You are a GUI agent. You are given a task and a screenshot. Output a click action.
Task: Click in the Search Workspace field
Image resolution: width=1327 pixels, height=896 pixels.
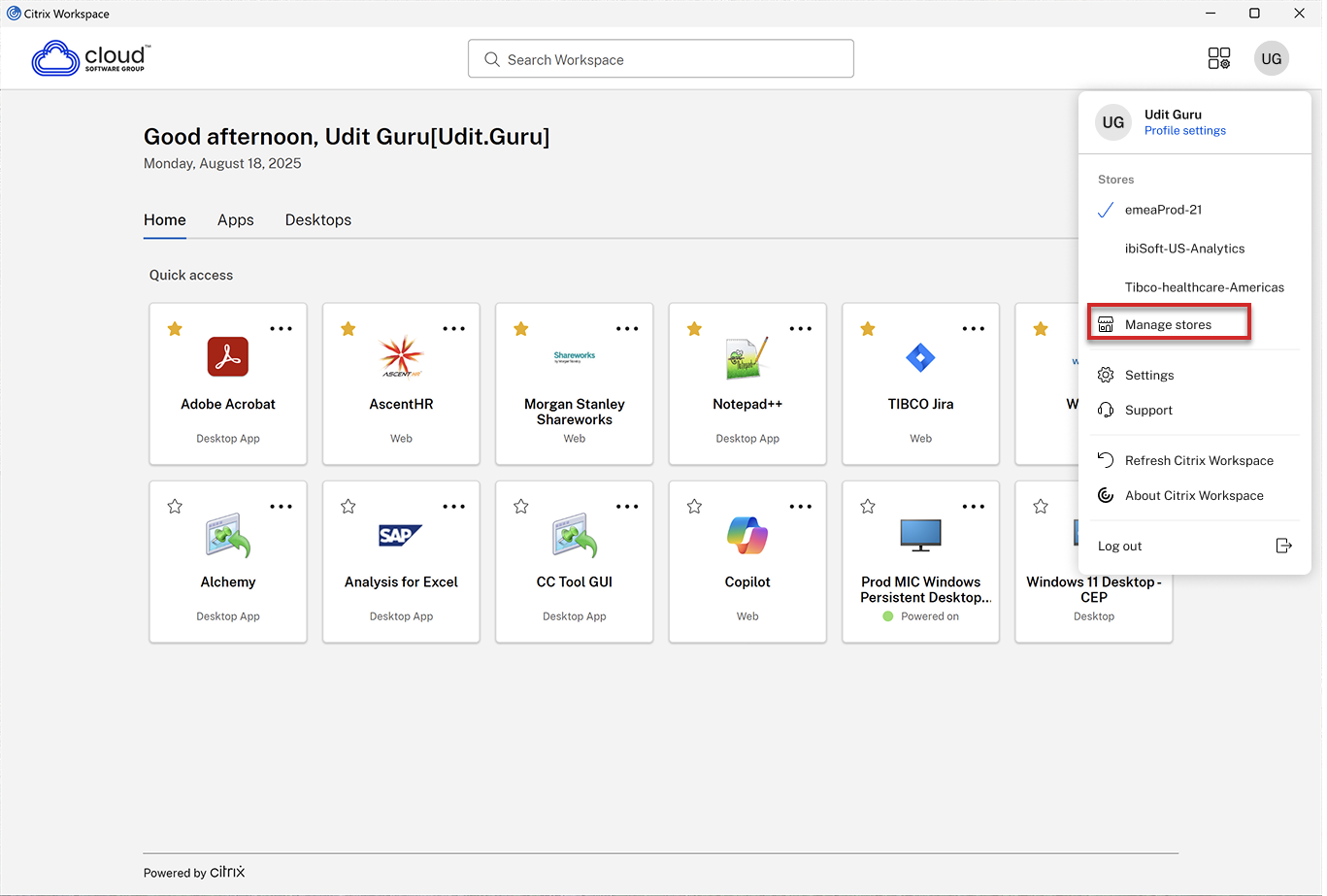(661, 59)
